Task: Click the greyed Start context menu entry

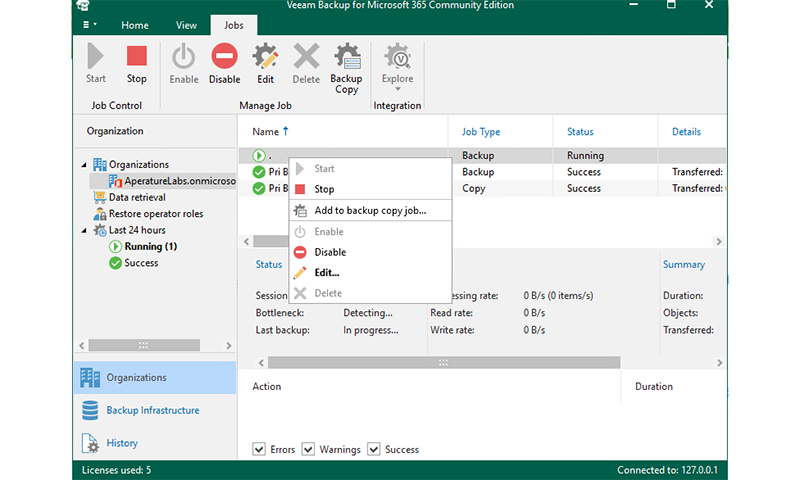Action: click(370, 168)
